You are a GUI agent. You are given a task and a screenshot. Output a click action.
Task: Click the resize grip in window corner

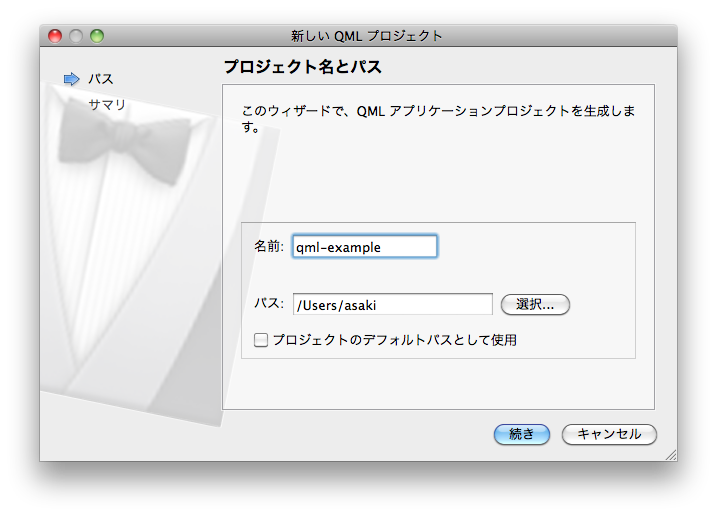pyautogui.click(x=670, y=454)
